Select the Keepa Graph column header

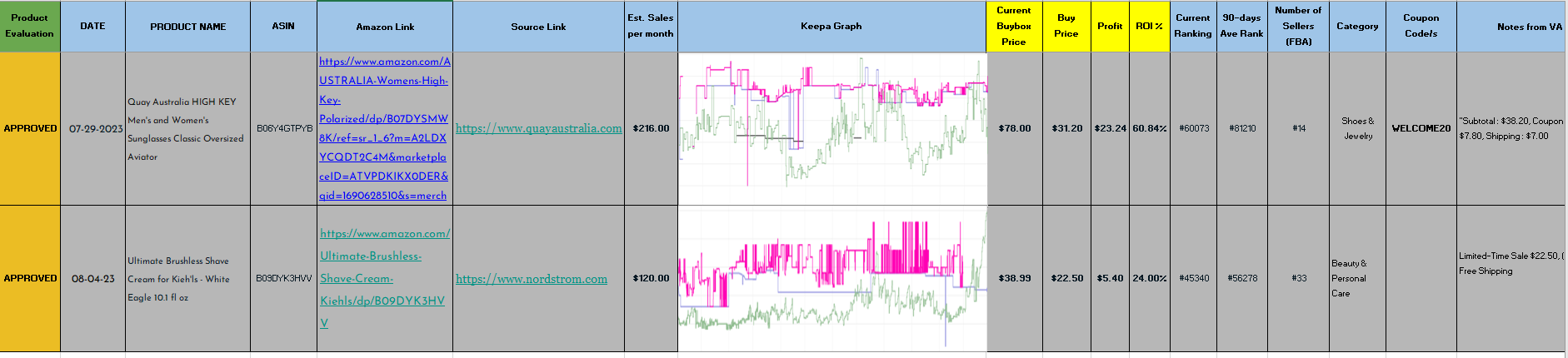831,26
